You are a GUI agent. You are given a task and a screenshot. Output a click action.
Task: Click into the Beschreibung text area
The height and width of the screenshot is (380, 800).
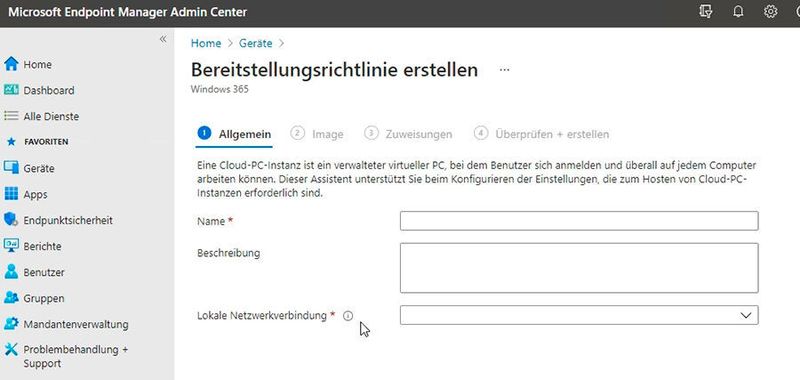click(x=579, y=268)
